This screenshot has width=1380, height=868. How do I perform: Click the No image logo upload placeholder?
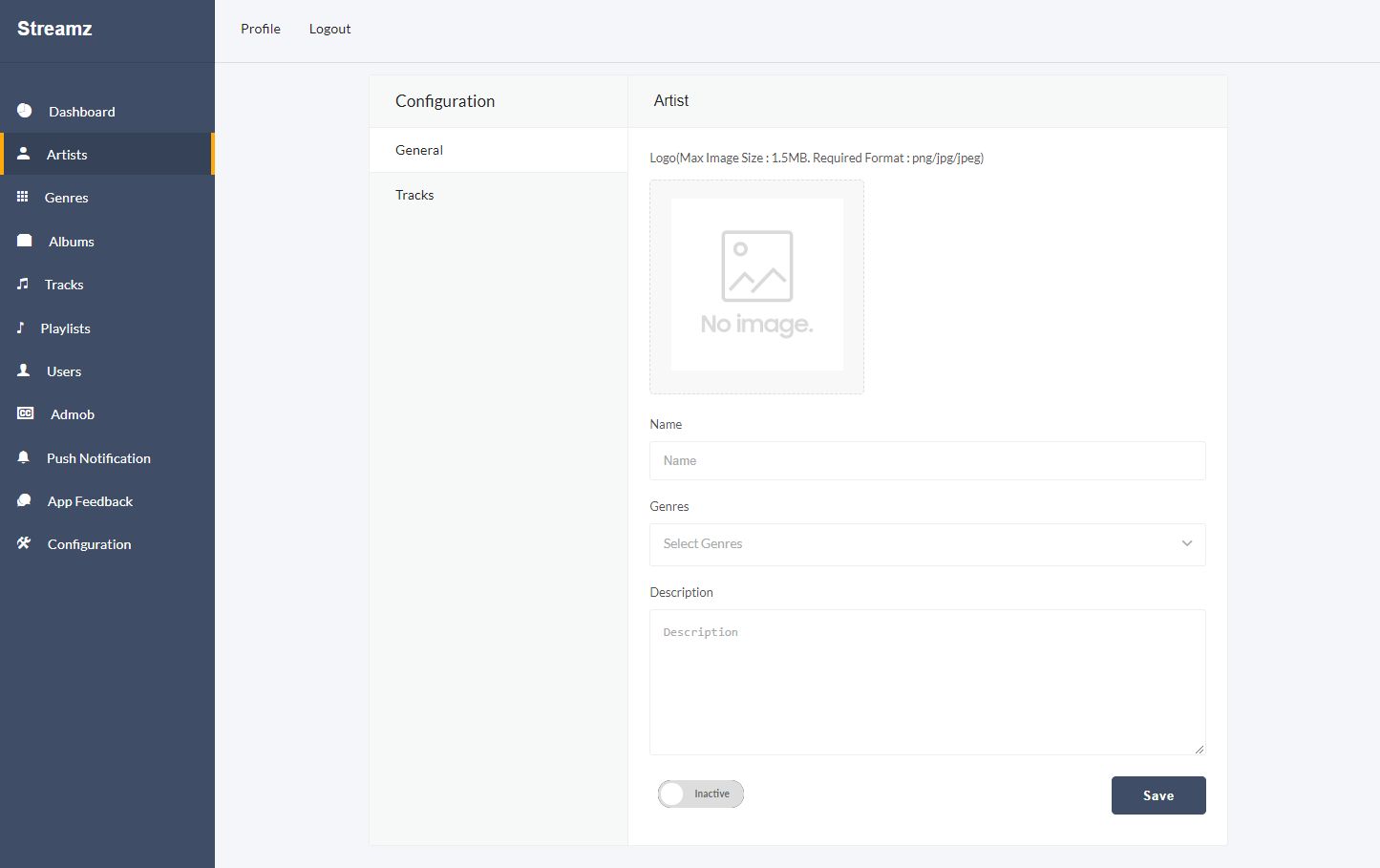point(756,286)
